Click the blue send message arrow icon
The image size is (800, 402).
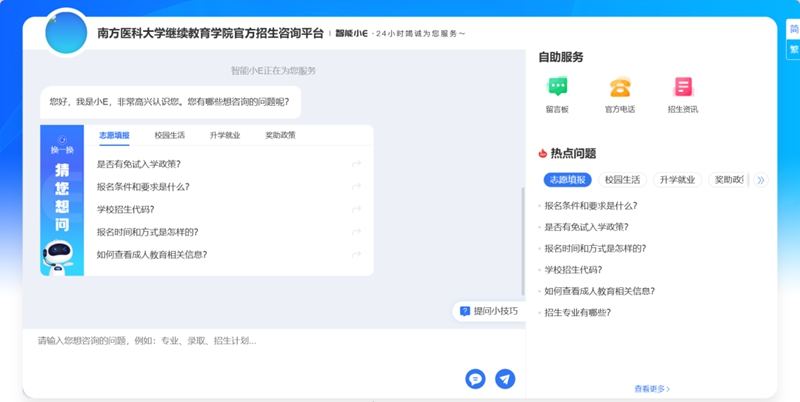coord(506,379)
